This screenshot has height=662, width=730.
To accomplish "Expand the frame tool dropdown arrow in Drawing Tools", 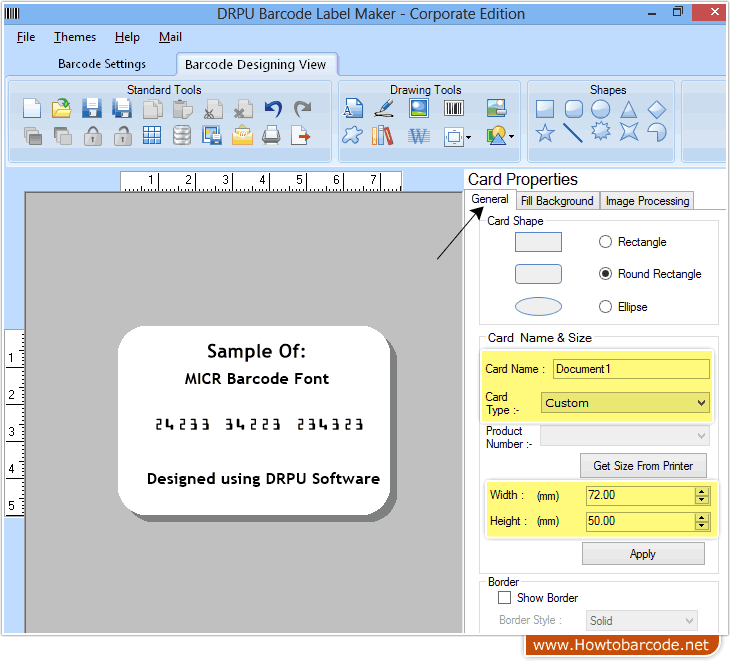I will pos(468,137).
